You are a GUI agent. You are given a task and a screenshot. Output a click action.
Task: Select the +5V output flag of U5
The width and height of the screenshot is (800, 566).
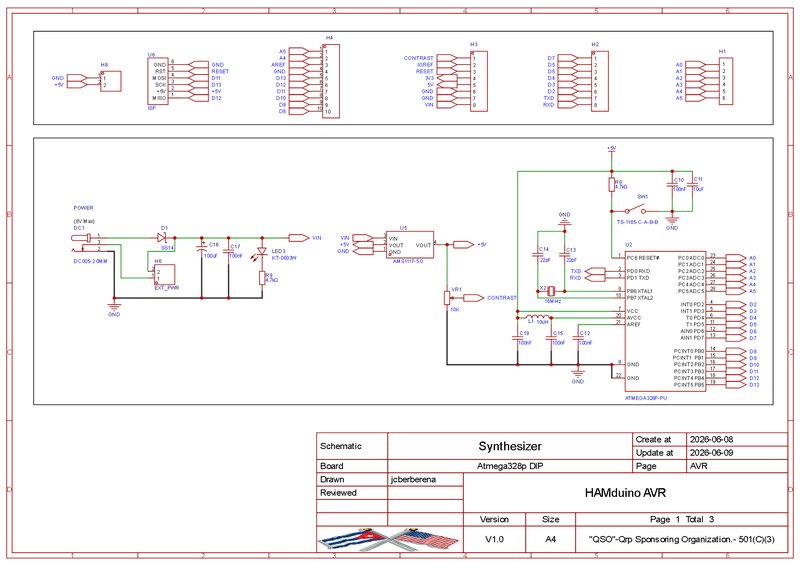tap(464, 244)
